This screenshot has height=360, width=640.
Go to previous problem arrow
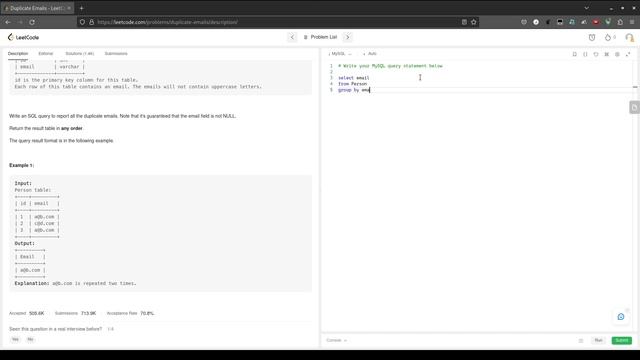click(292, 37)
